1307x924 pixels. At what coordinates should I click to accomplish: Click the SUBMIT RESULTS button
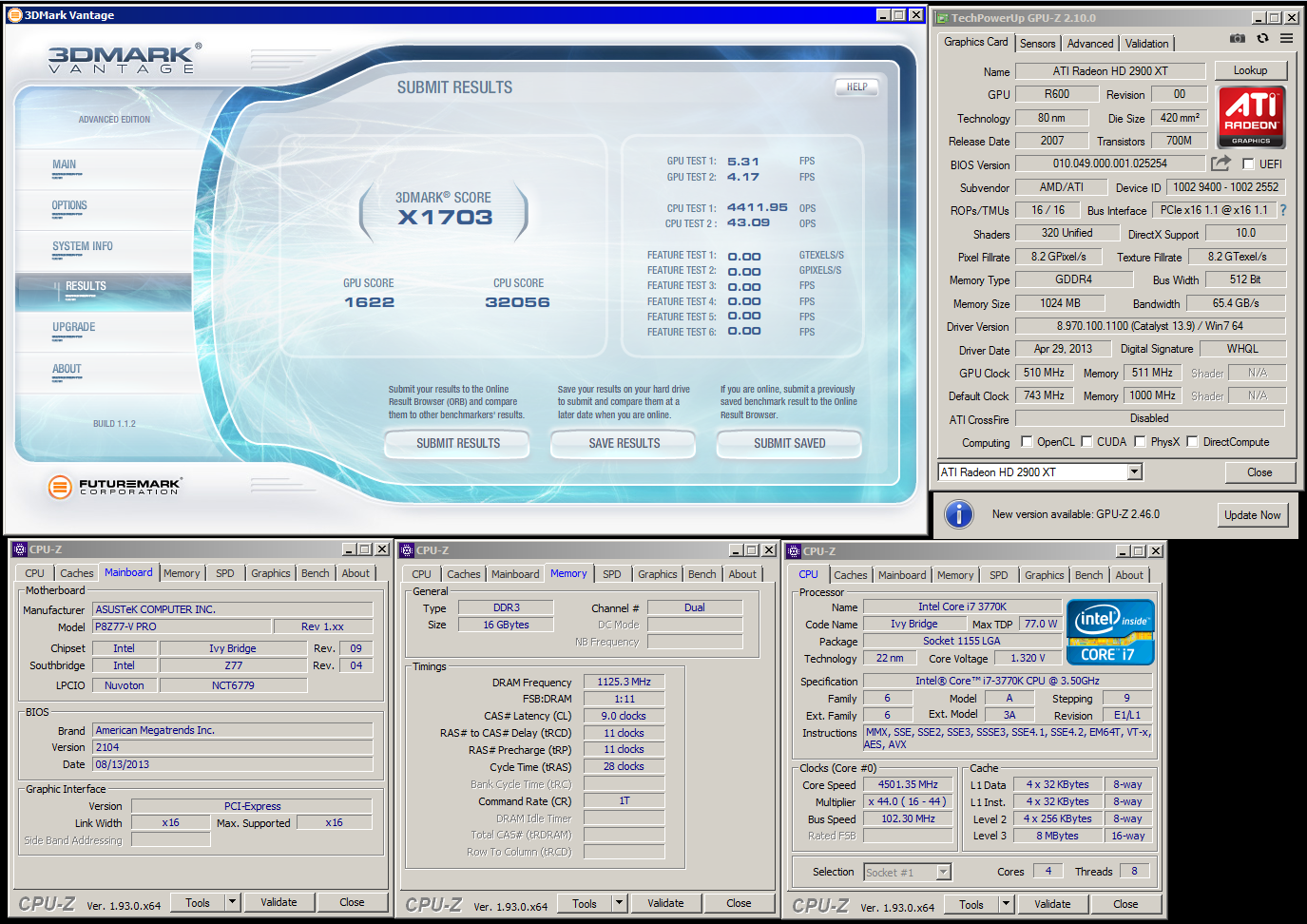pyautogui.click(x=458, y=444)
